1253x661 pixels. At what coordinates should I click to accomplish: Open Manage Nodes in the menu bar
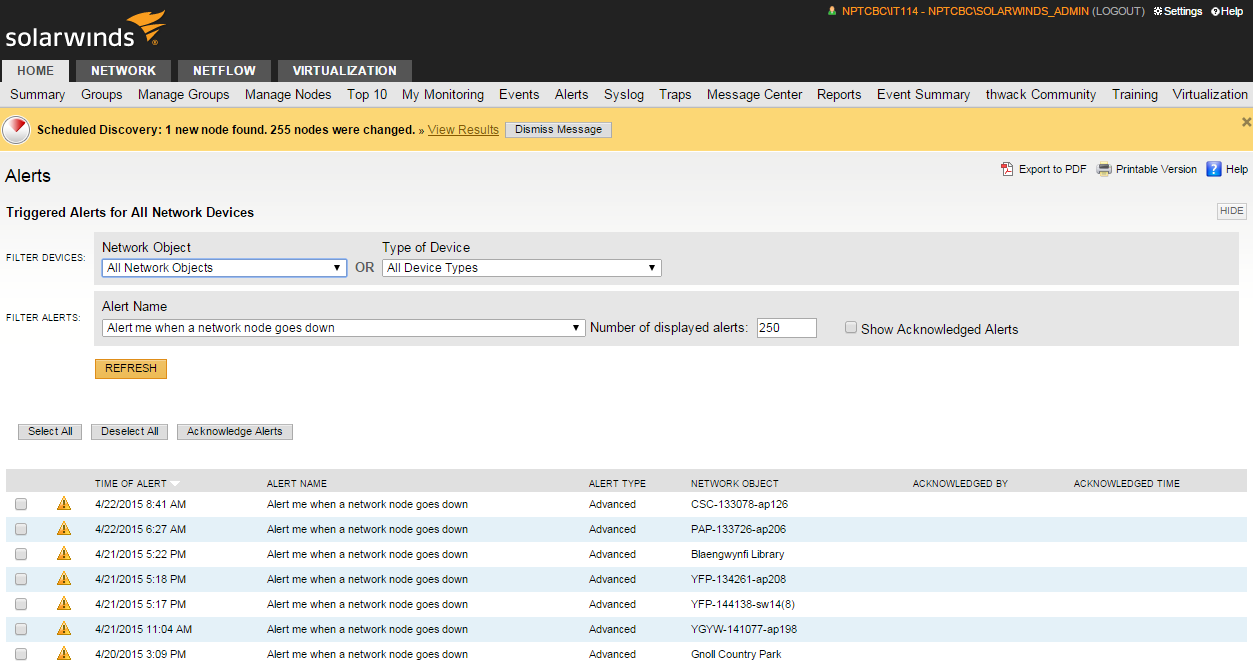tap(288, 94)
